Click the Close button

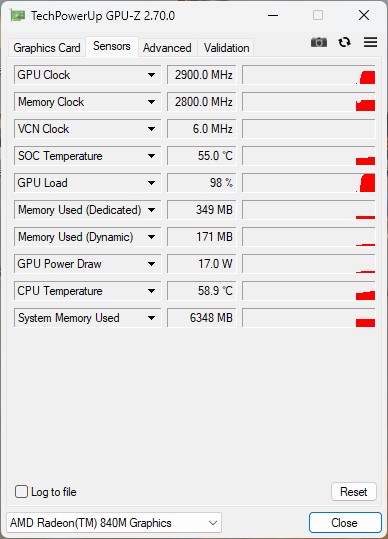coord(345,523)
